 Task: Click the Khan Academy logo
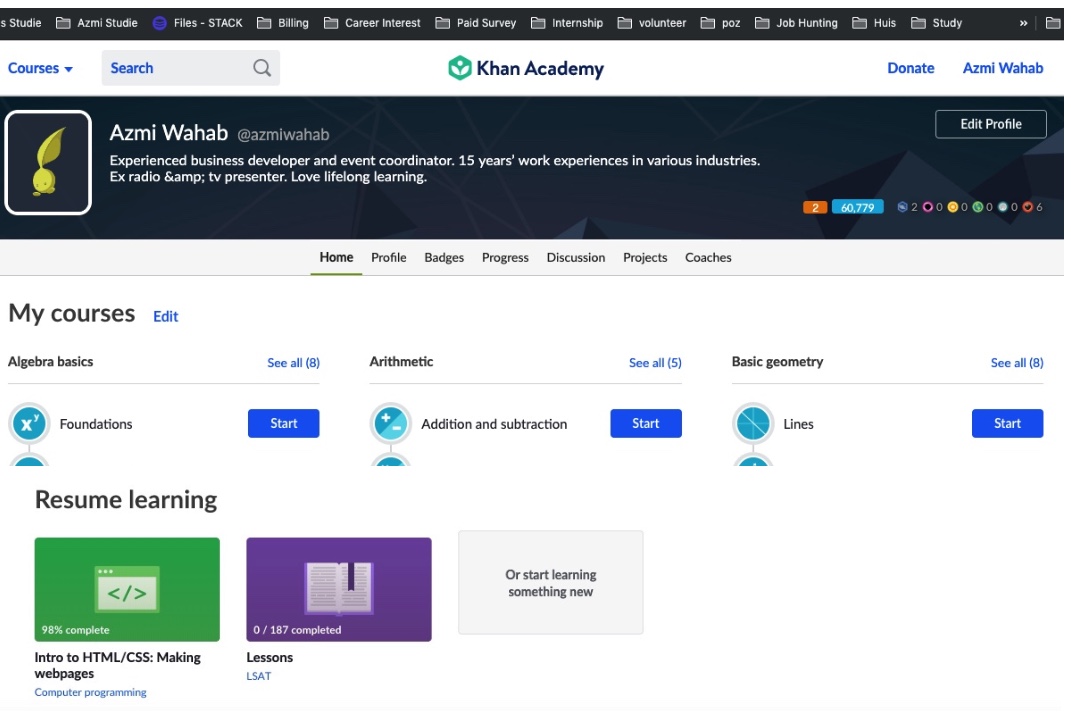[x=526, y=68]
